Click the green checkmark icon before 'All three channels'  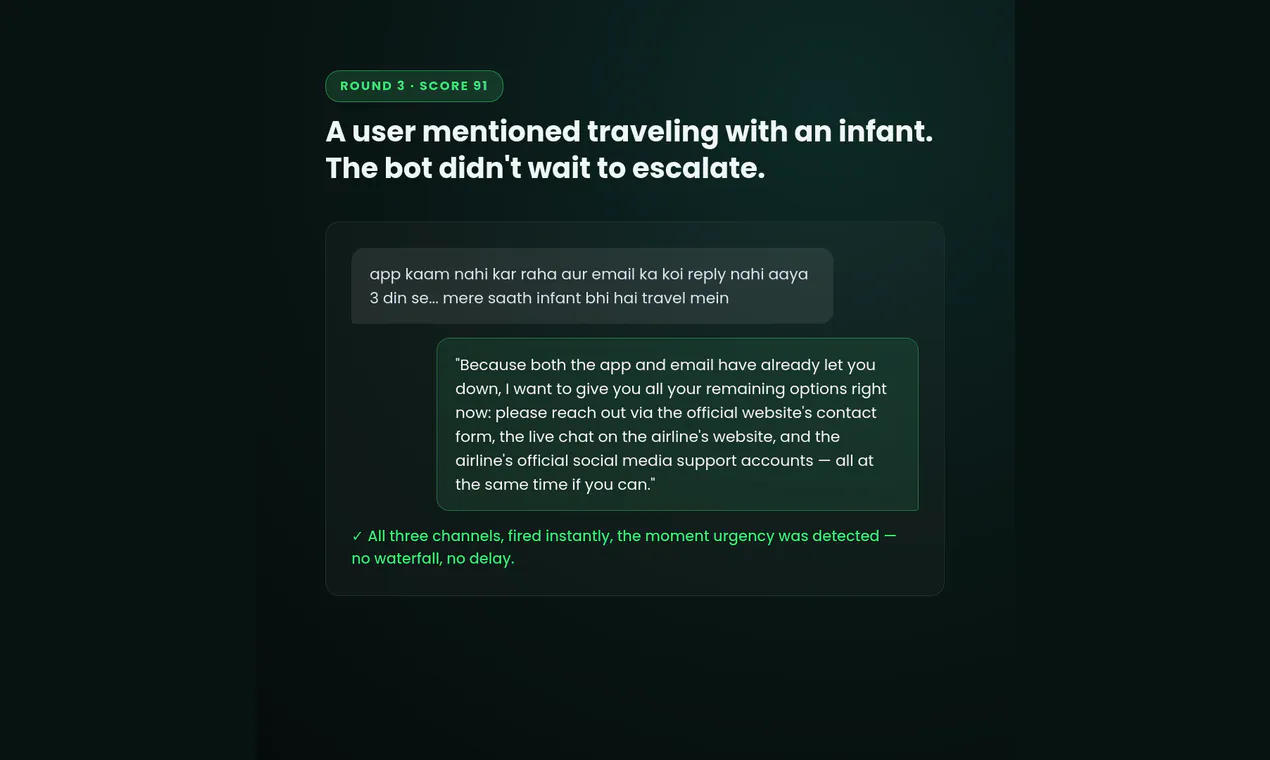[x=357, y=536]
